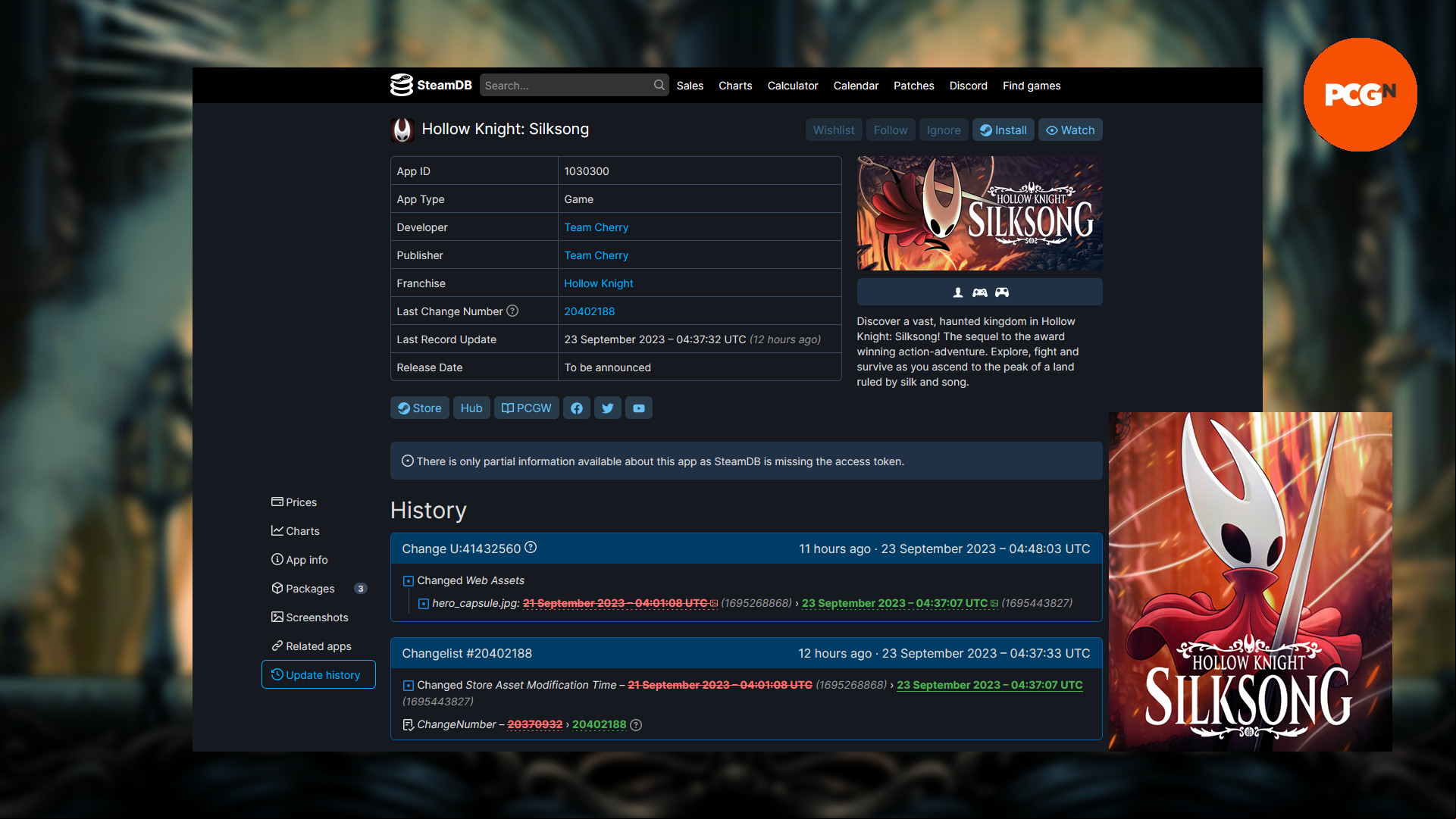
Task: Open the Twitter link icon
Action: (608, 408)
